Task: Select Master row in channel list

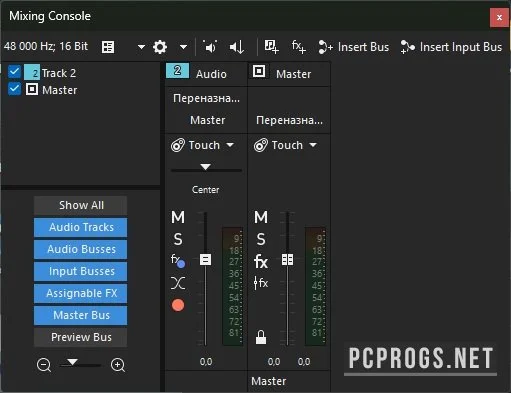Action: 60,90
